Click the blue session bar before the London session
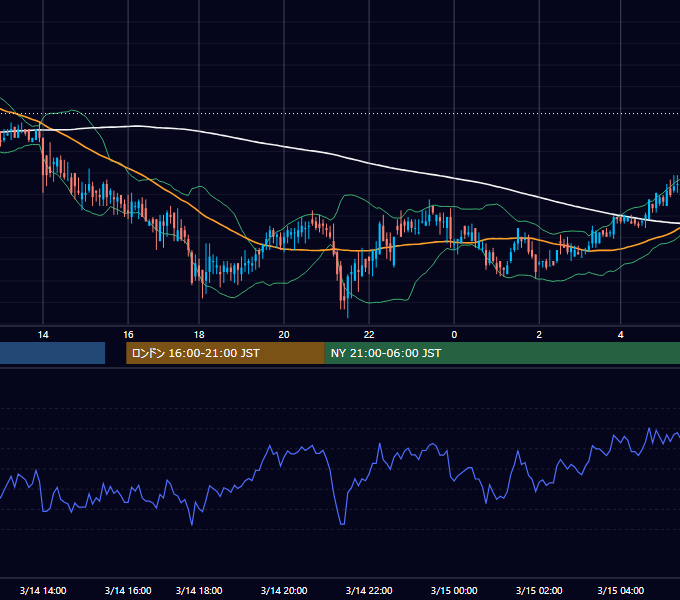680x600 pixels. tap(52, 353)
